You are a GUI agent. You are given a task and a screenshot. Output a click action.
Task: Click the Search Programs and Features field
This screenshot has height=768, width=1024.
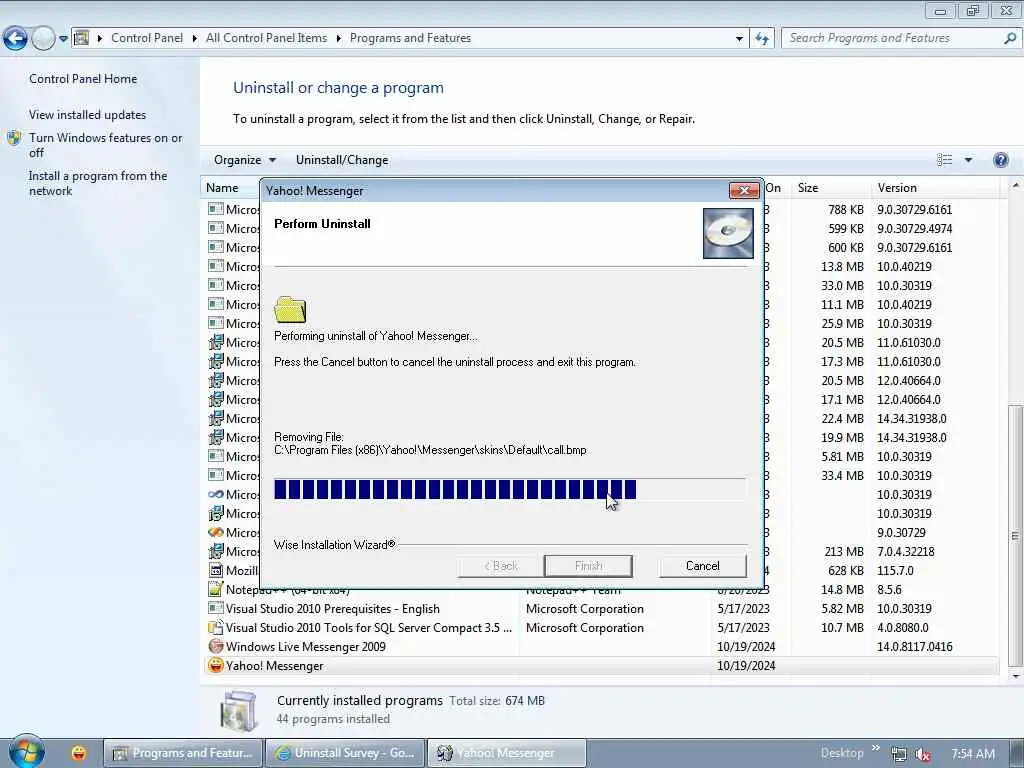click(892, 38)
